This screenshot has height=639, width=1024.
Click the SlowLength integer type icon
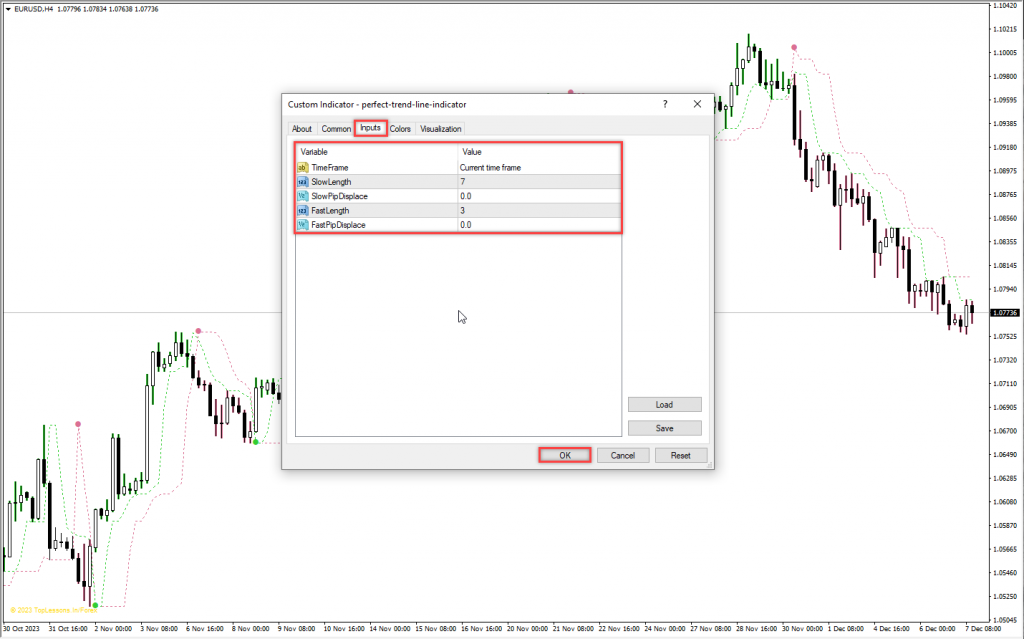302,182
